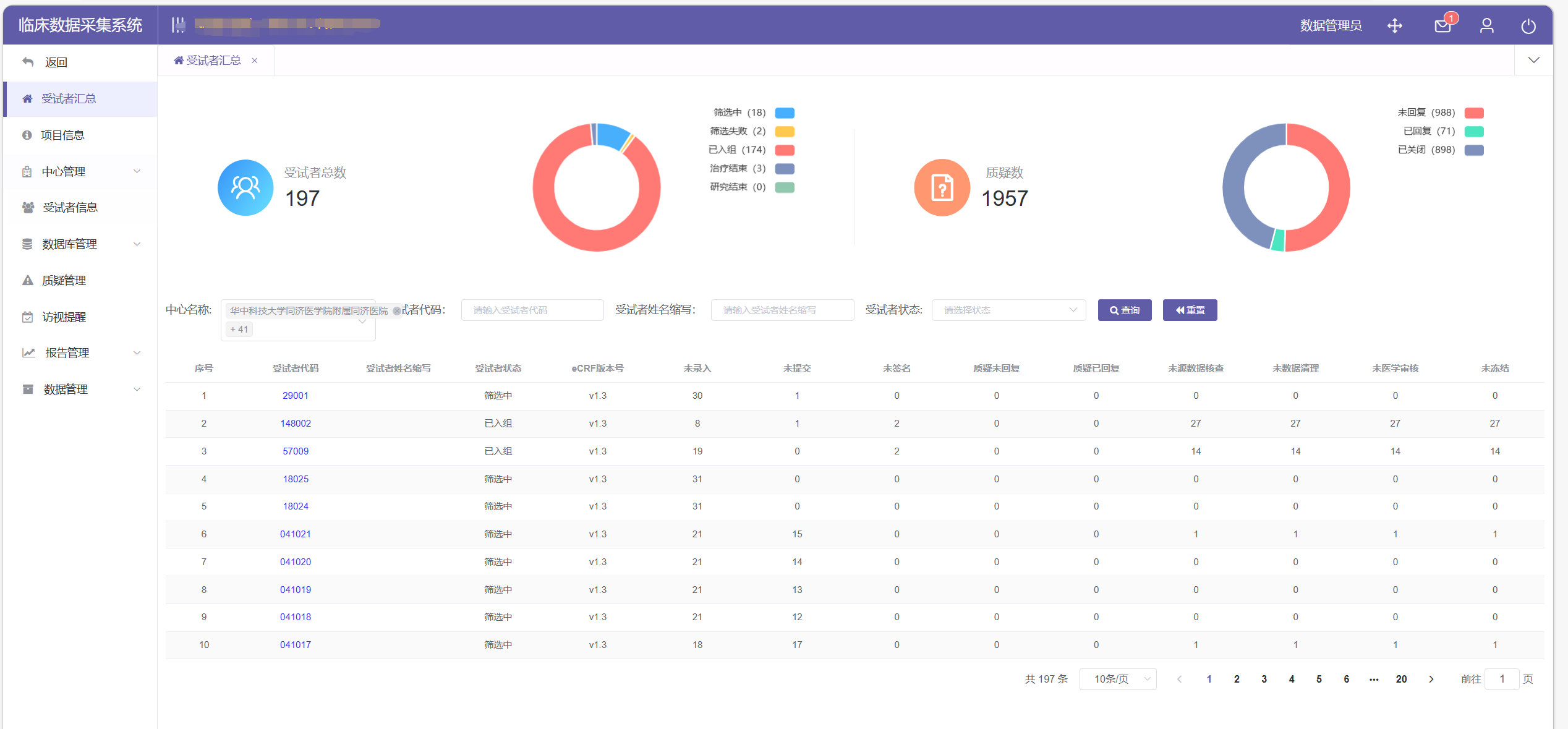Open the user profile icon
1568x729 pixels.
pyautogui.click(x=1487, y=25)
